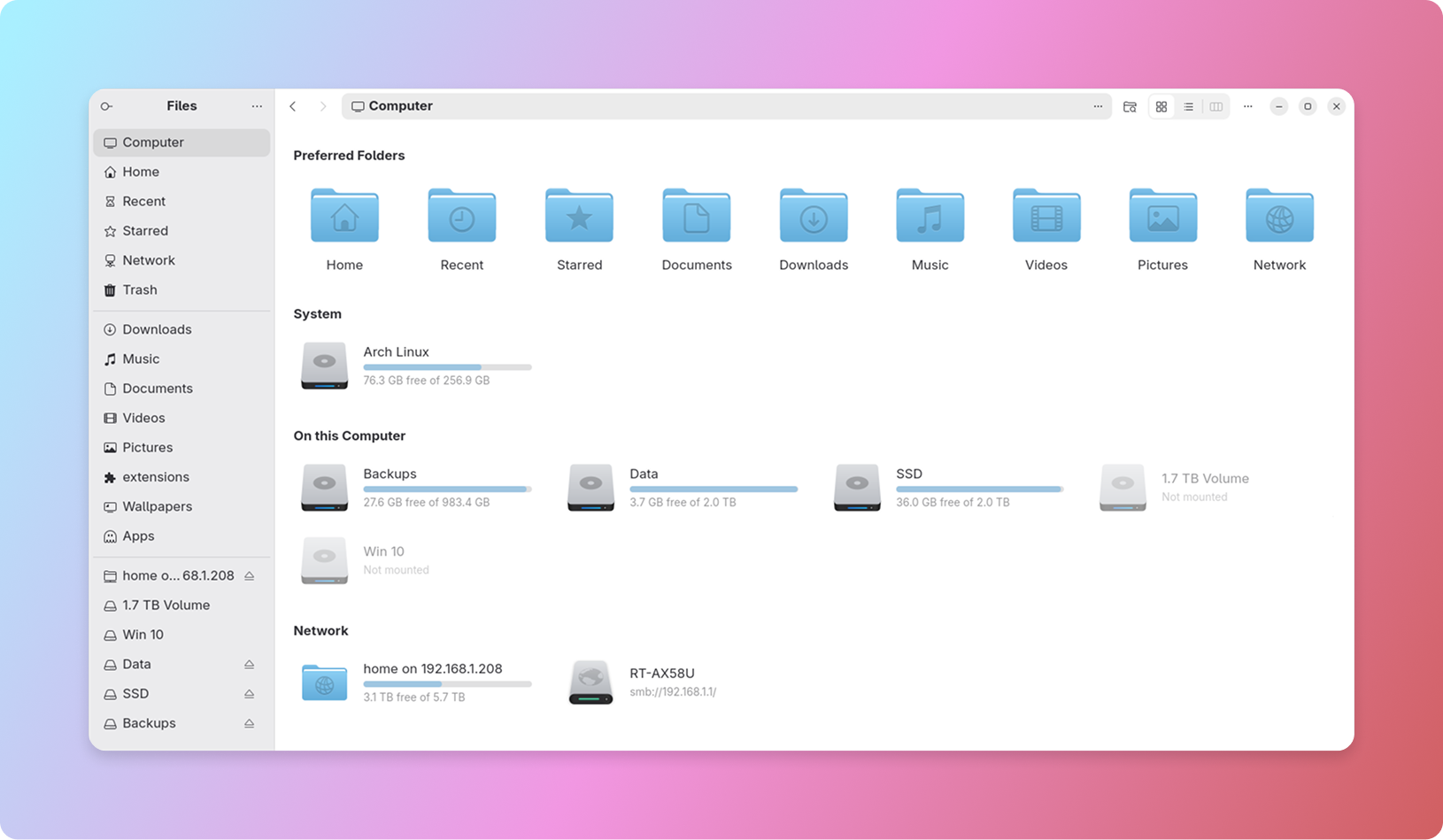The width and height of the screenshot is (1443, 840).
Task: Open the main menu next to view buttons
Action: (1248, 106)
